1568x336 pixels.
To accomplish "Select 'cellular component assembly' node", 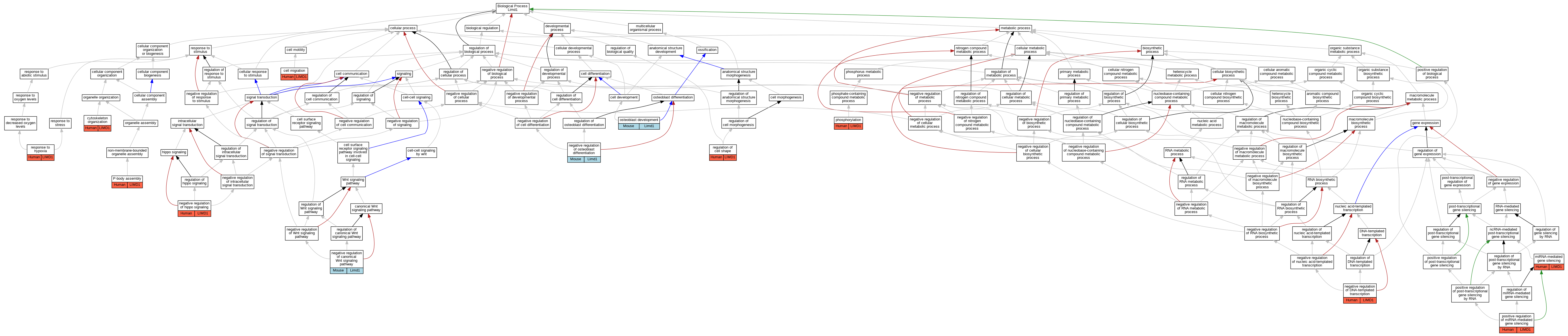I will tap(149, 97).
